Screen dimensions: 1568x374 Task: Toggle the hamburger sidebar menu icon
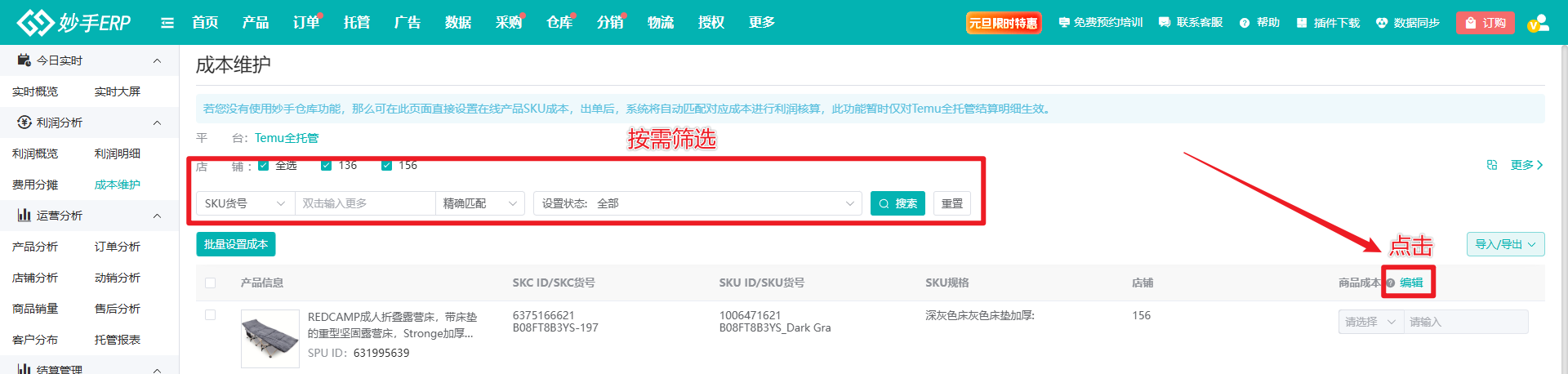[167, 23]
